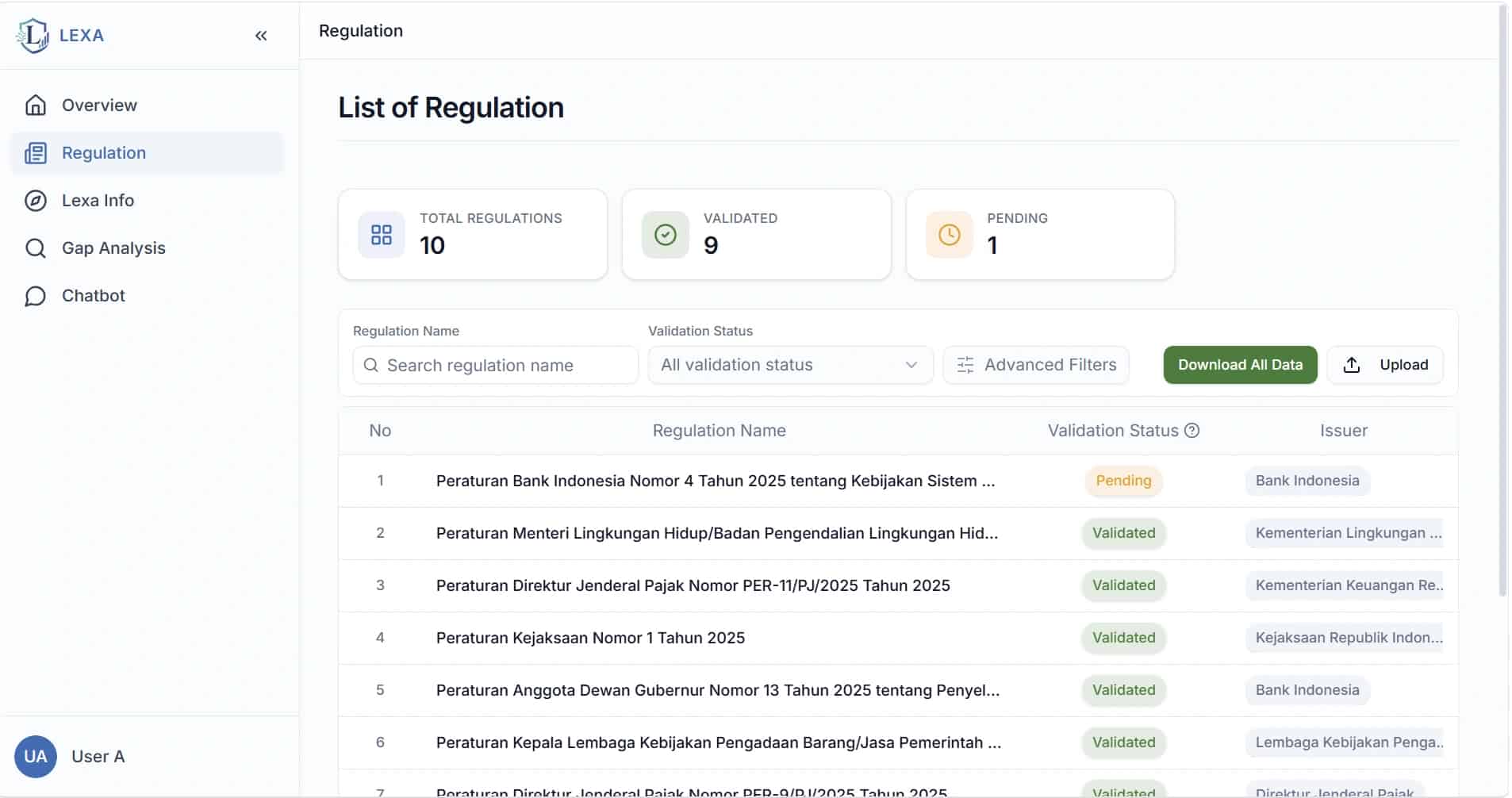Viewport: 1512px width, 798px height.
Task: Open Peraturan Kejaksaan Nomor 1 Tahun 2025
Action: (590, 638)
